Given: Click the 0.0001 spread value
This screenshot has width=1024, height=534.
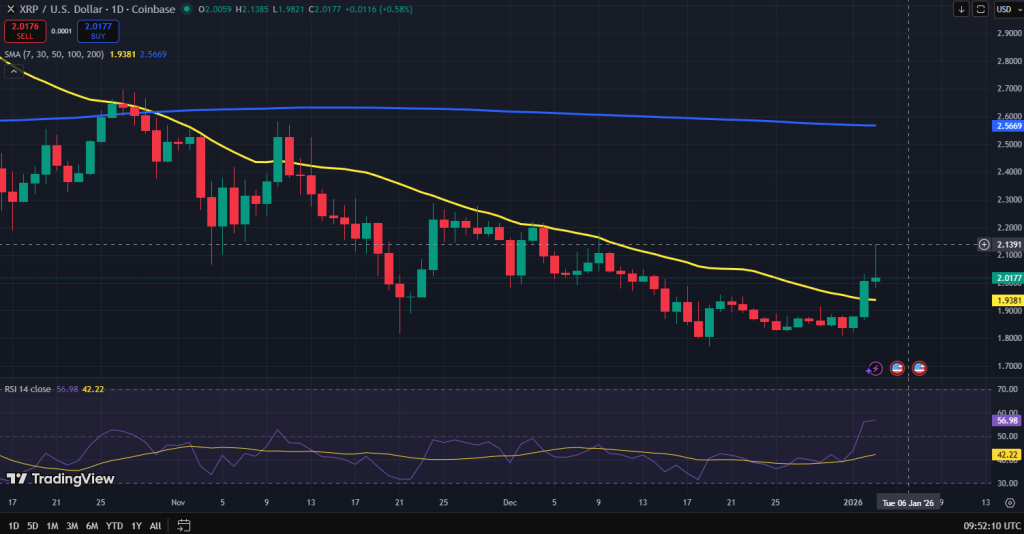Looking at the screenshot, I should pyautogui.click(x=61, y=31).
